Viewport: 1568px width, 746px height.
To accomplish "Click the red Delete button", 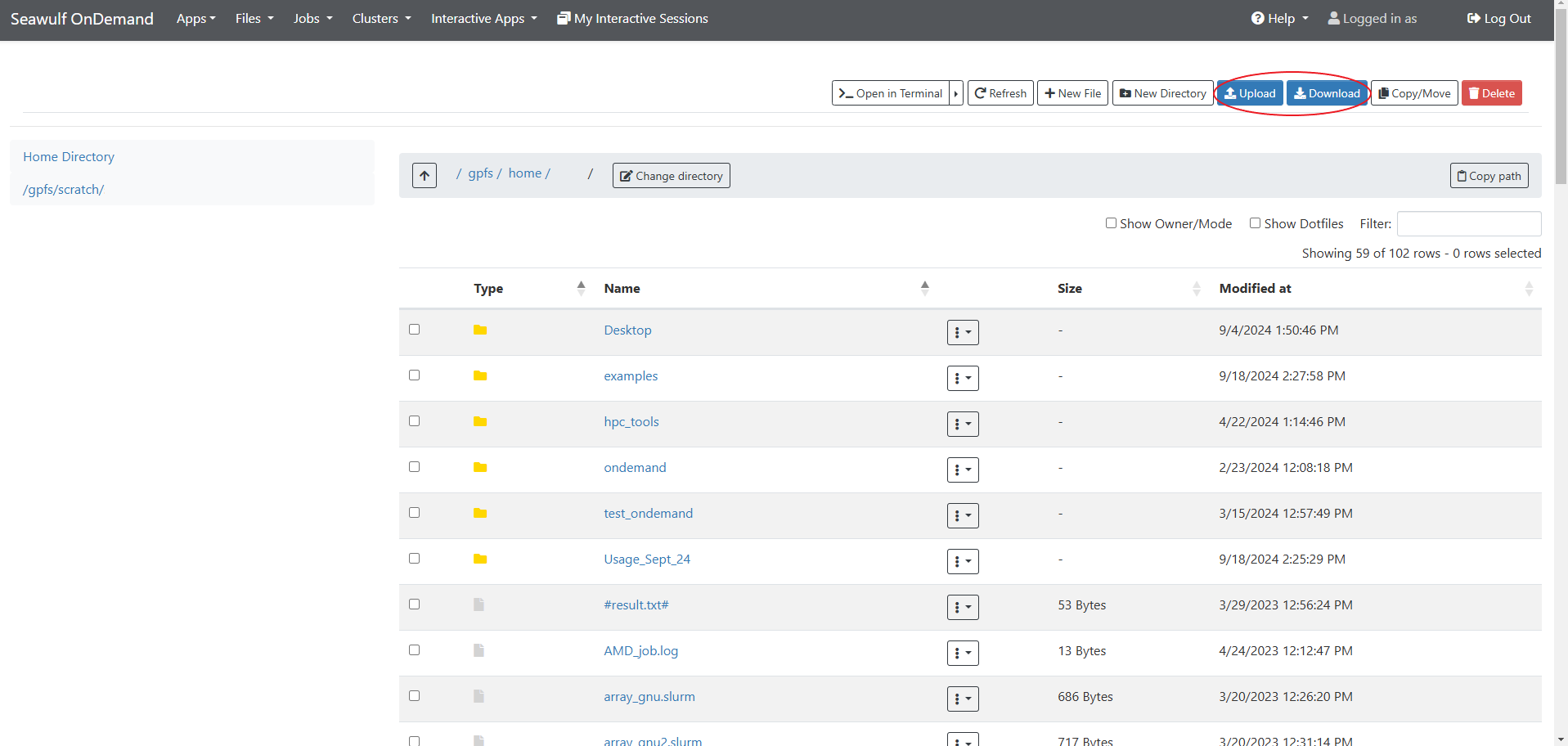I will (1492, 93).
